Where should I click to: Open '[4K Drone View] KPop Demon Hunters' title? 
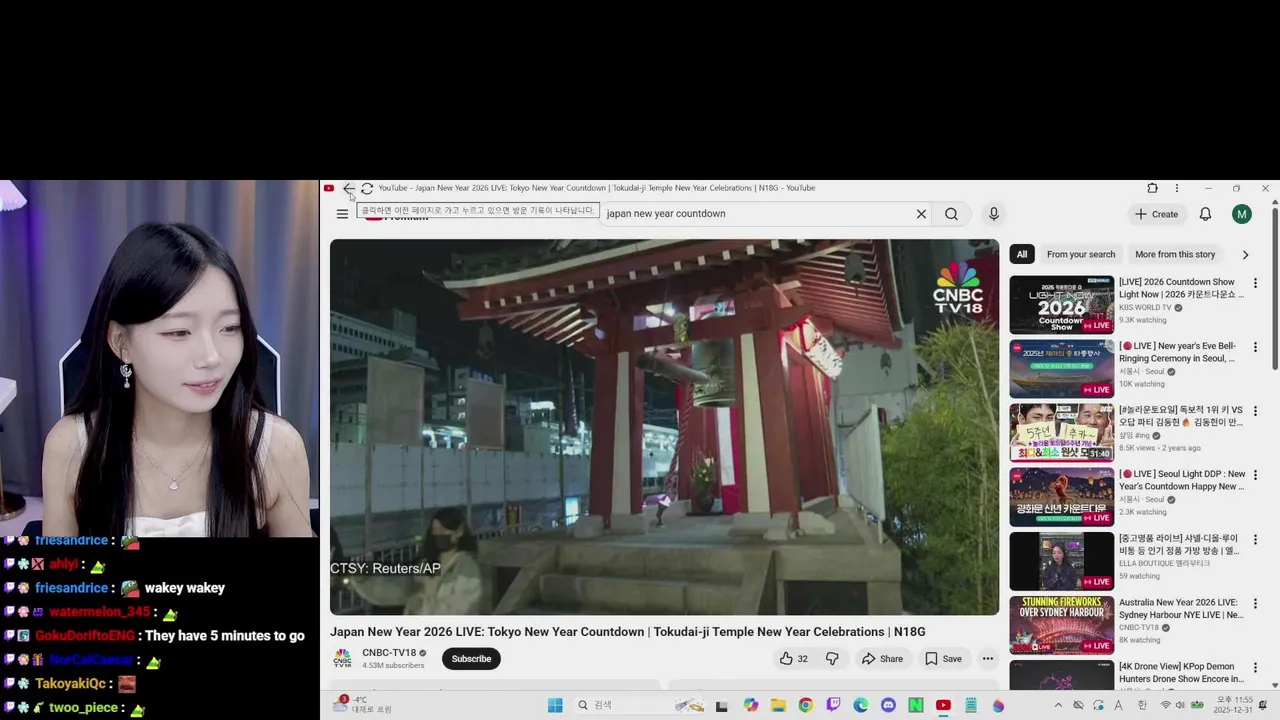pos(1181,672)
